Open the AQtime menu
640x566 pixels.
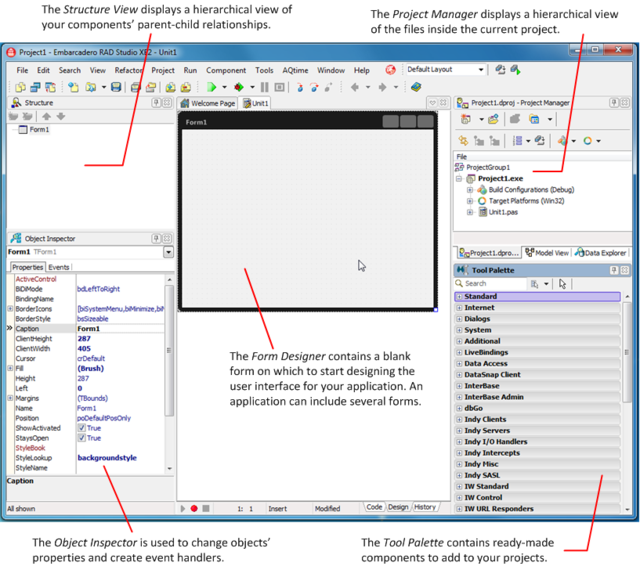(x=295, y=70)
